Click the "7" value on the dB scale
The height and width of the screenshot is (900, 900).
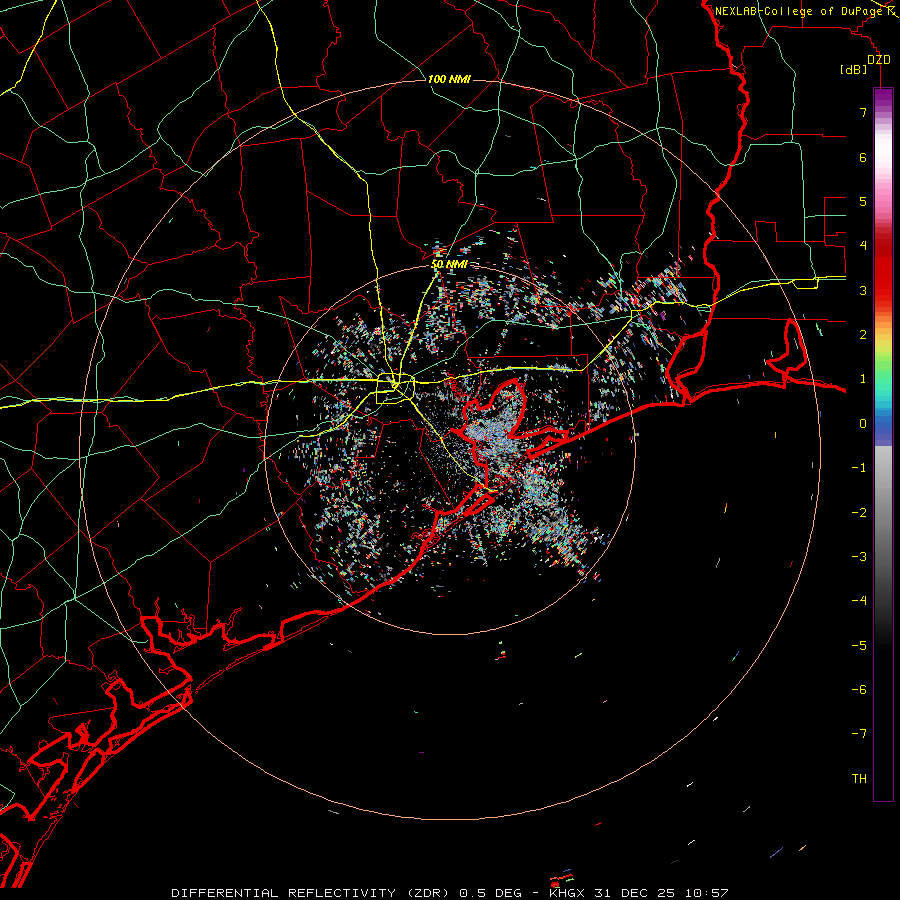[863, 112]
